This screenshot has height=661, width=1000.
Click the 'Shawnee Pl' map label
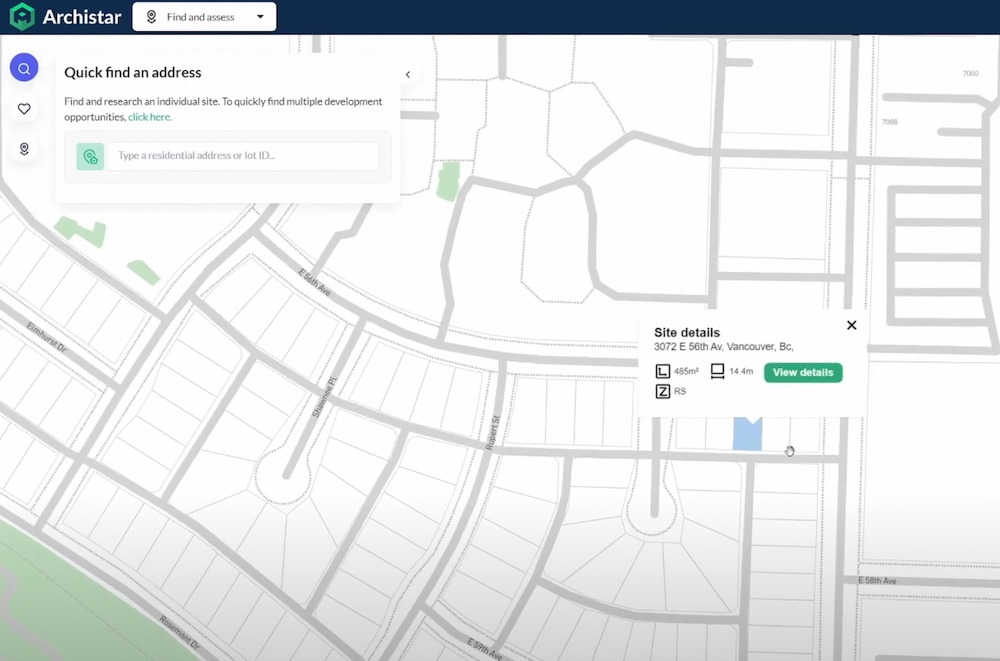click(x=324, y=397)
